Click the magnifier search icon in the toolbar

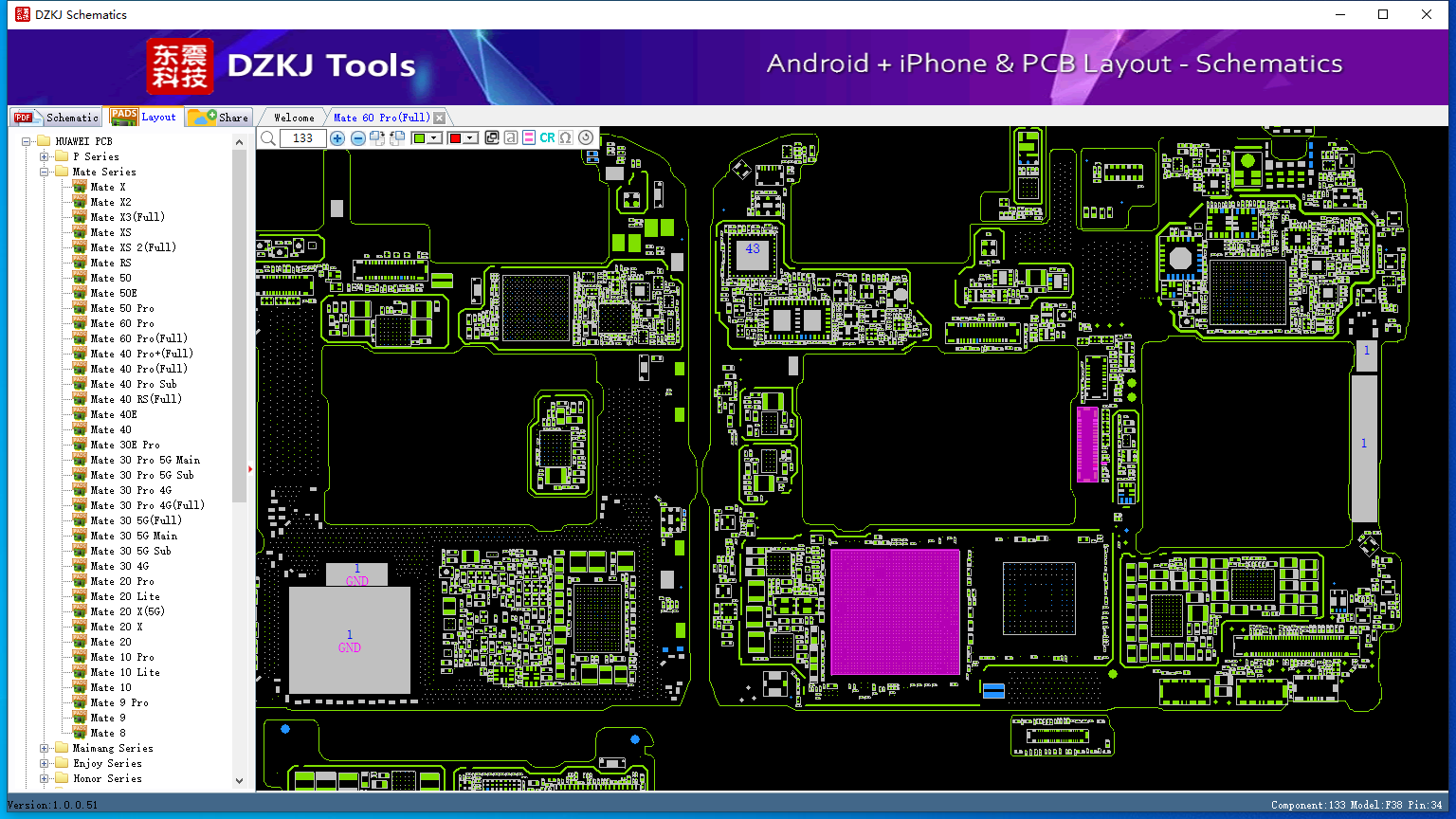pyautogui.click(x=268, y=138)
